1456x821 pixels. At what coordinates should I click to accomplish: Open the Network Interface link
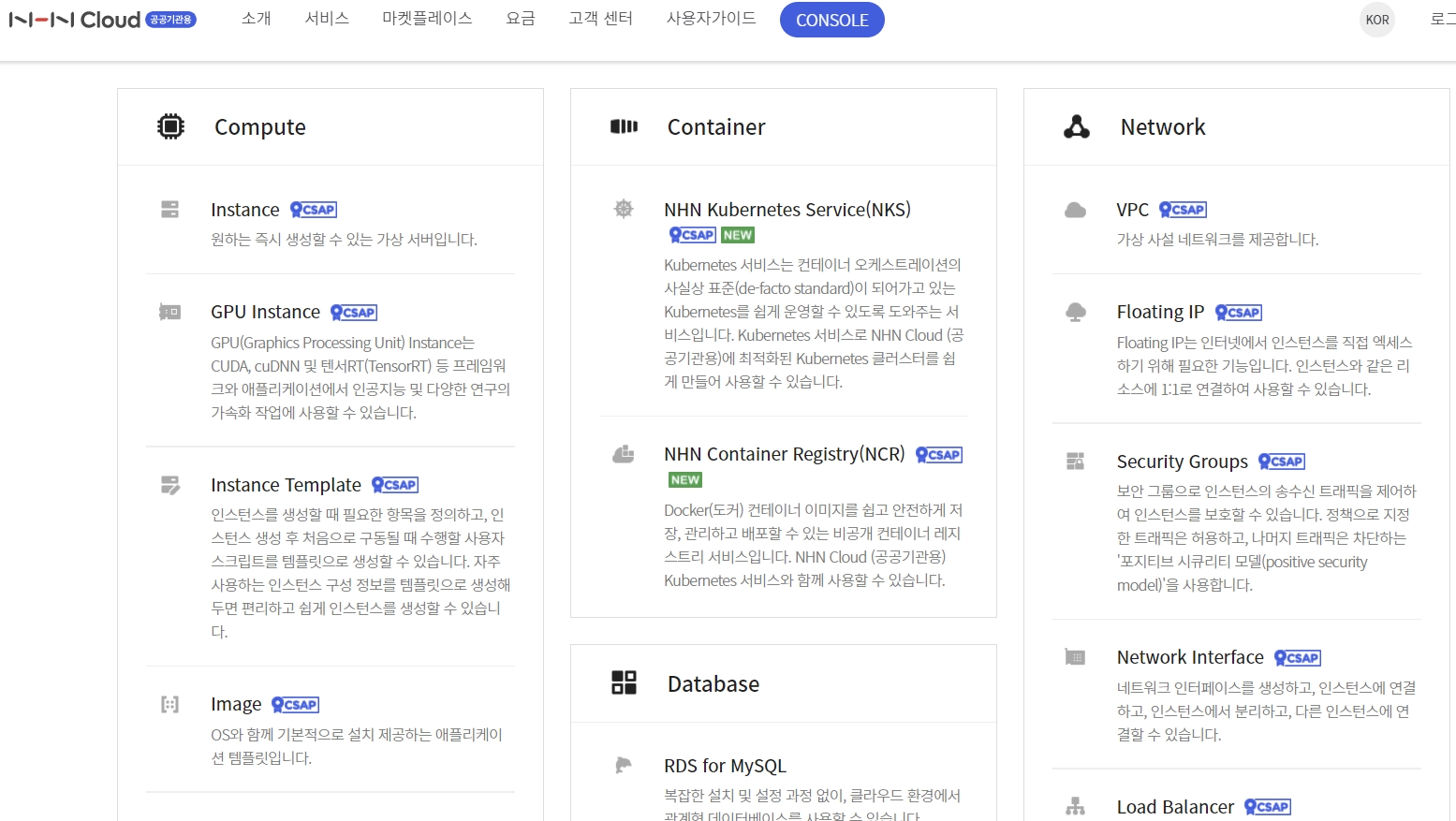coord(1190,657)
